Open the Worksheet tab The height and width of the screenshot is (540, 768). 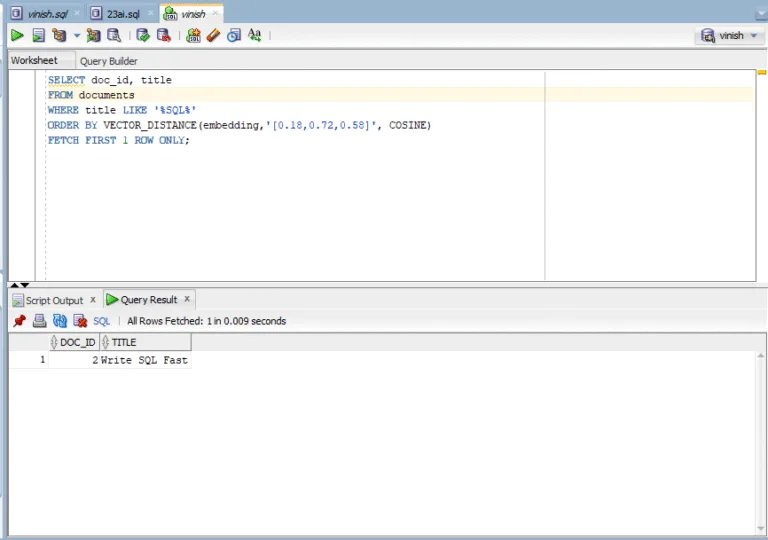click(34, 61)
